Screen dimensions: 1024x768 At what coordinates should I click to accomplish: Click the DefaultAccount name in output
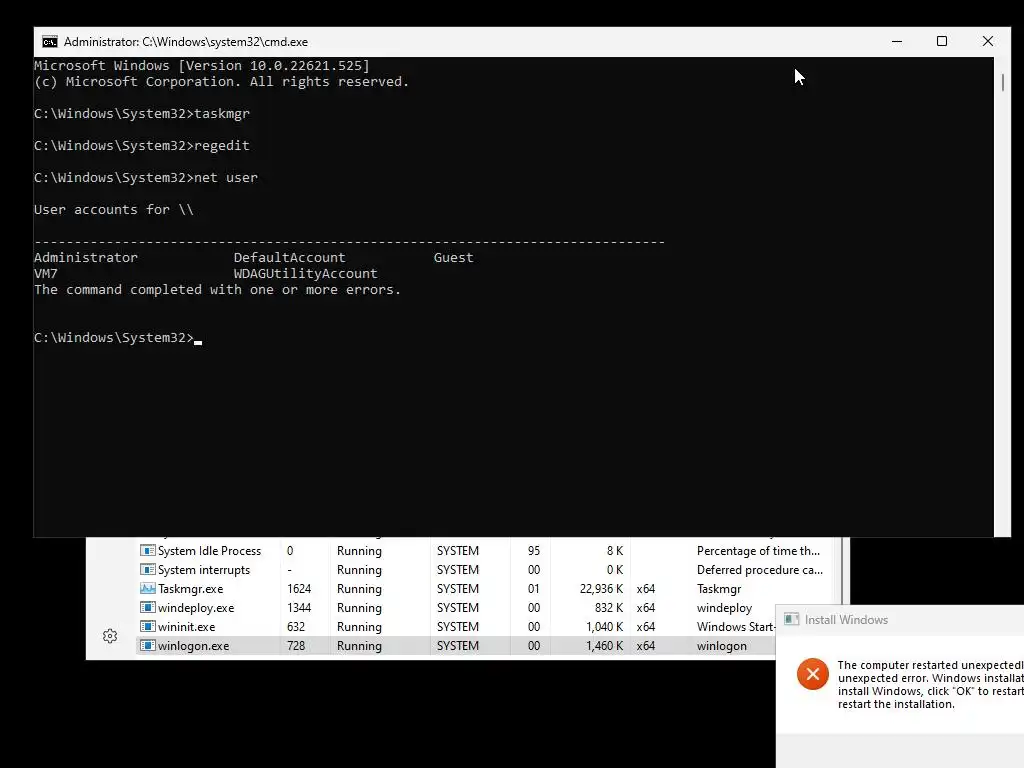click(289, 257)
